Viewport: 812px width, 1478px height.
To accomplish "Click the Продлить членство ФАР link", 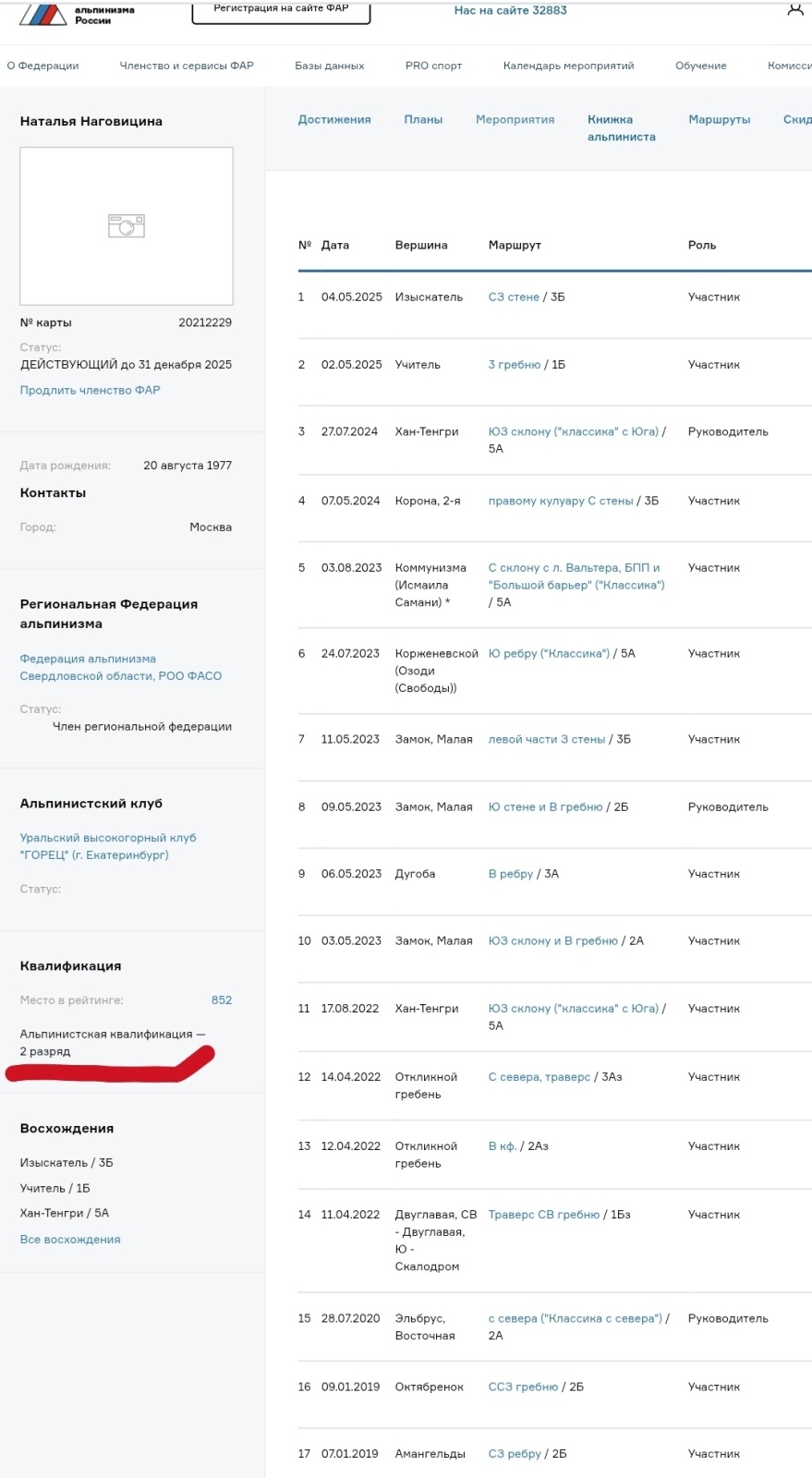I will pos(91,390).
